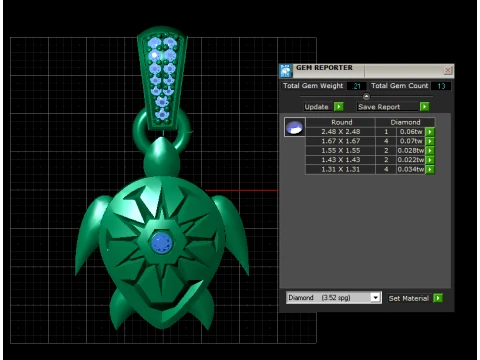Click the Set Material label
This screenshot has height=360, width=480.
click(409, 298)
